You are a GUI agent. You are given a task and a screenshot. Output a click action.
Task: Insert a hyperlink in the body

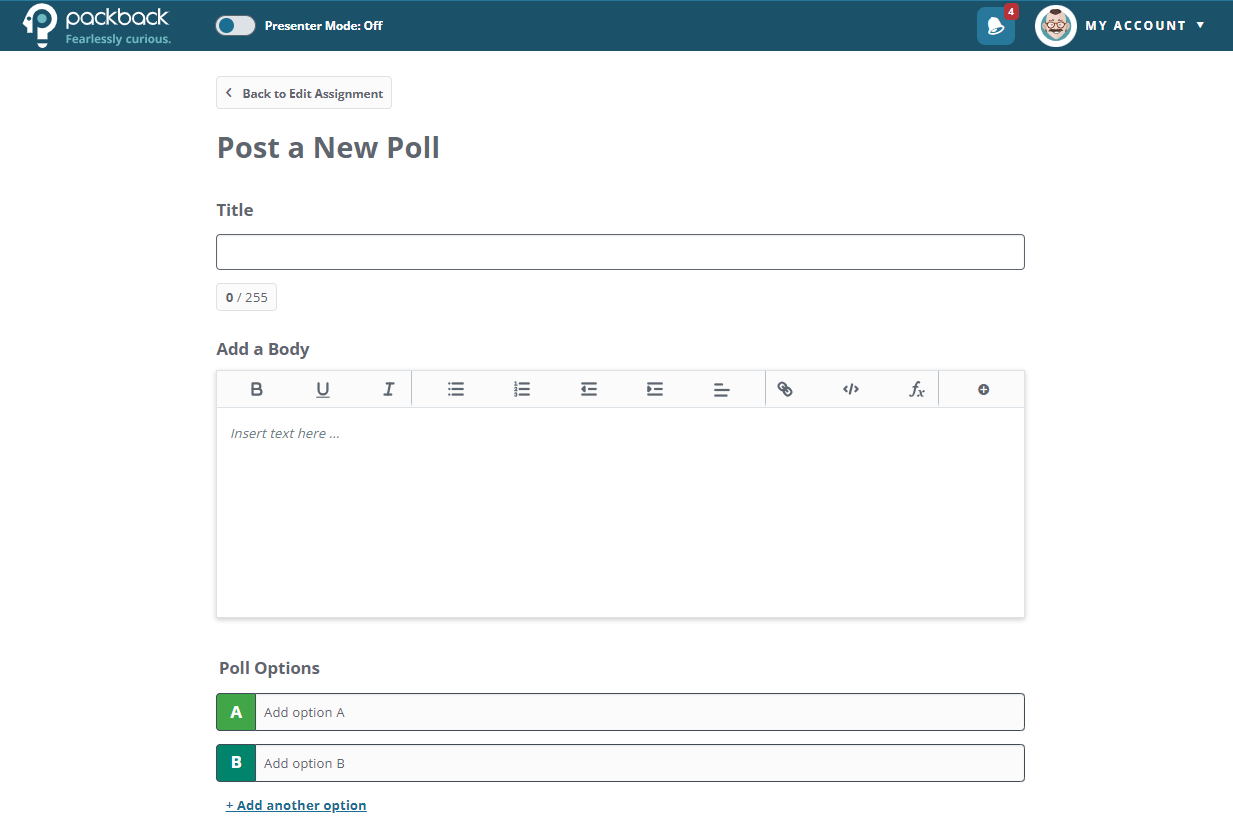pos(785,389)
